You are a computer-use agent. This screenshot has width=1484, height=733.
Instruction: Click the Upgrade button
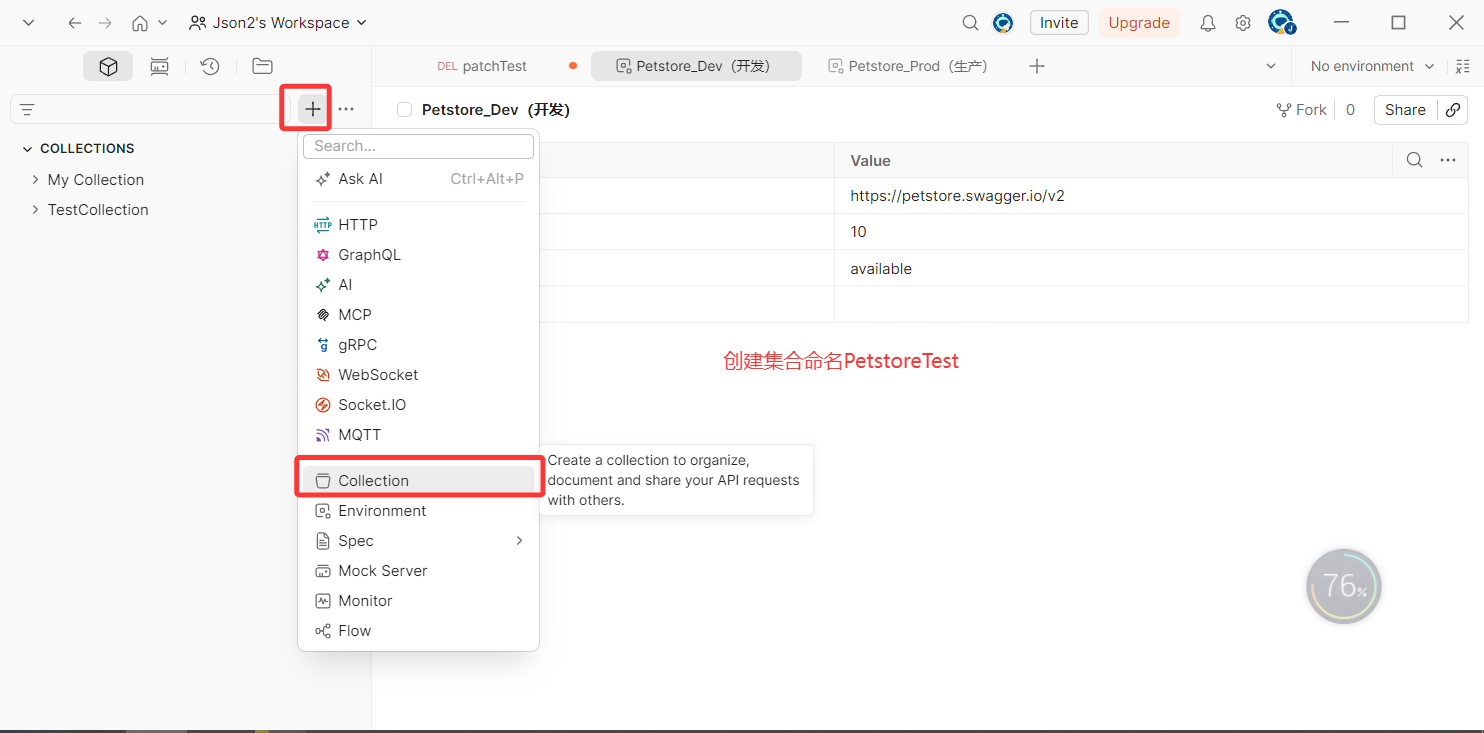pos(1139,23)
